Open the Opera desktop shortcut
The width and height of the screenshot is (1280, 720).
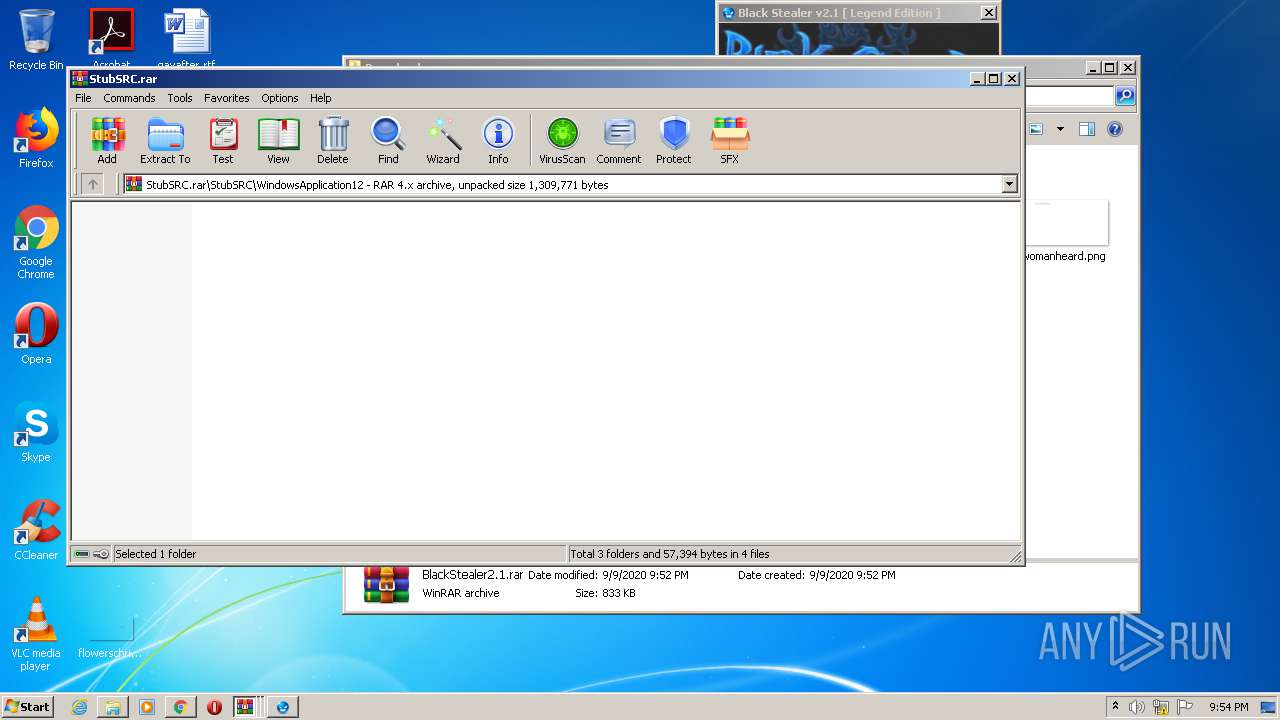(x=36, y=334)
